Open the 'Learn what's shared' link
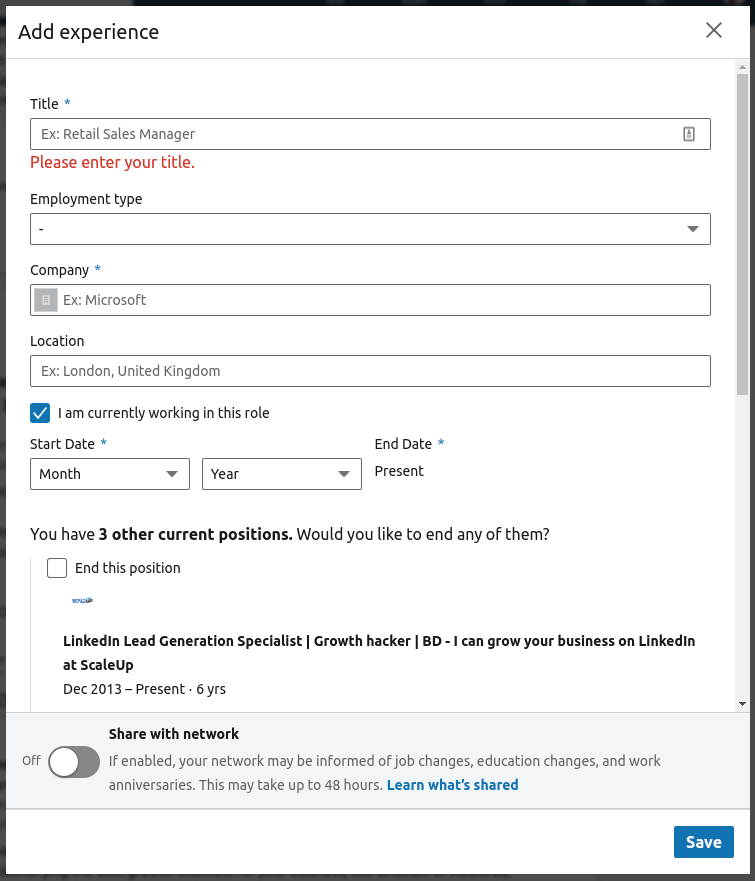755x881 pixels. [x=452, y=785]
